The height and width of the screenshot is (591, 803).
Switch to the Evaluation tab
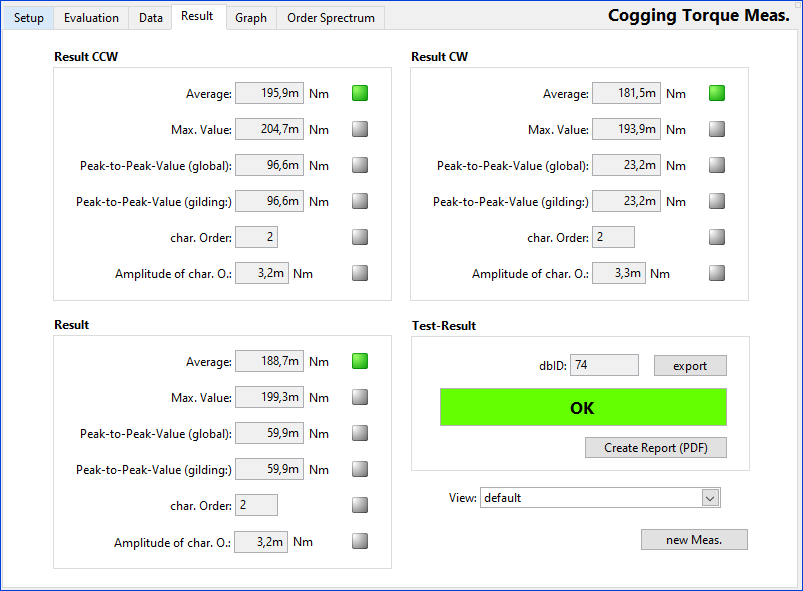[x=91, y=18]
